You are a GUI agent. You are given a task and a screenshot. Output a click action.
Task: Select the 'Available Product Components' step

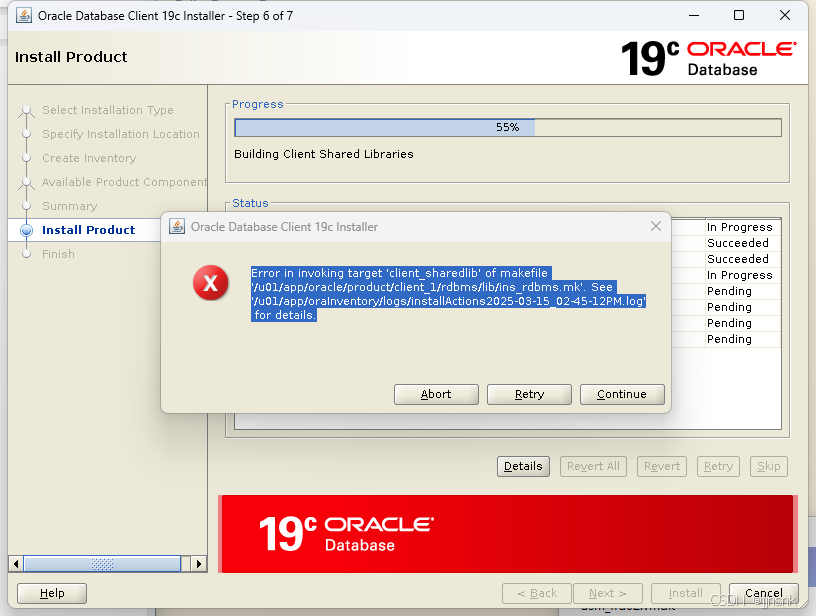tap(124, 182)
